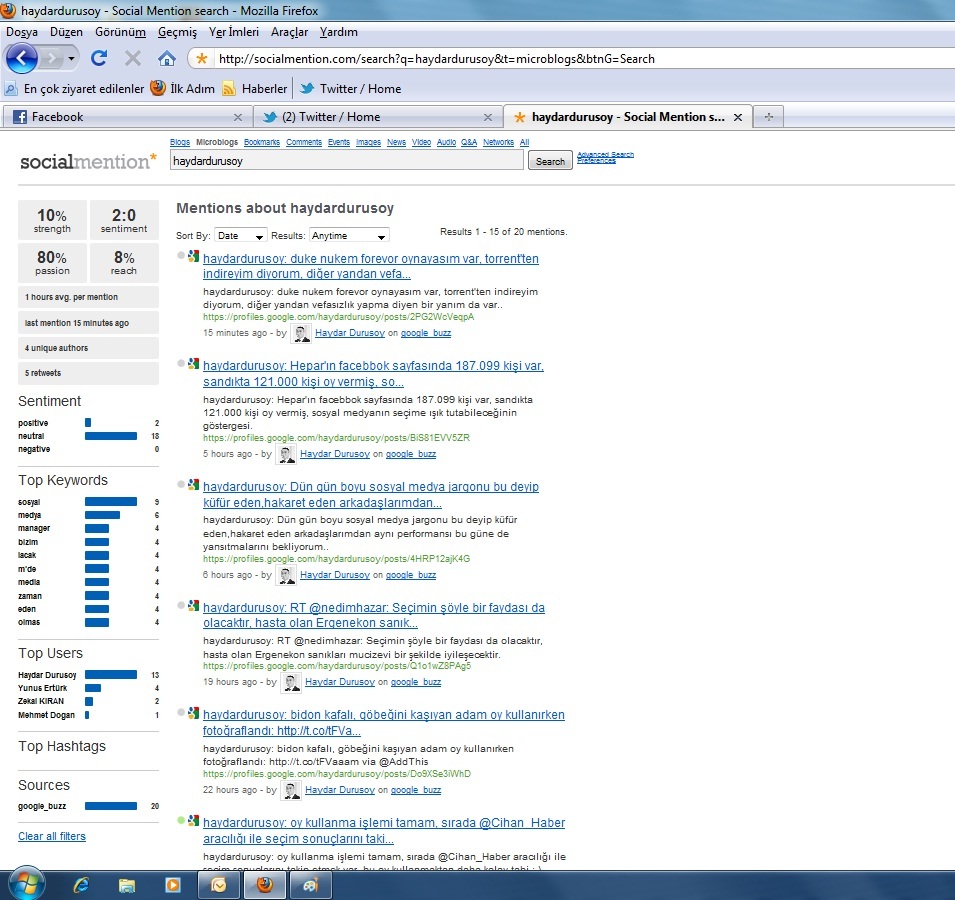Open the Görünüm menu
The width and height of the screenshot is (955, 900).
(x=120, y=32)
